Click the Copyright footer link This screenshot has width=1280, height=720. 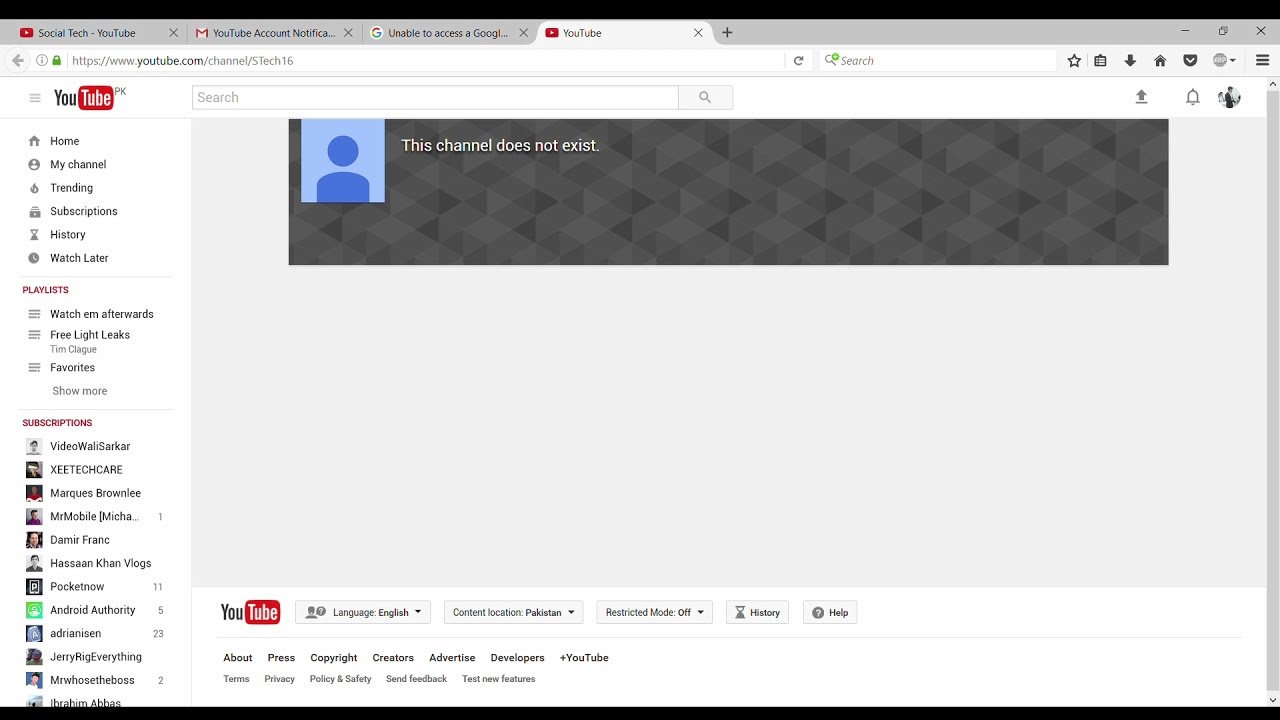tap(334, 658)
